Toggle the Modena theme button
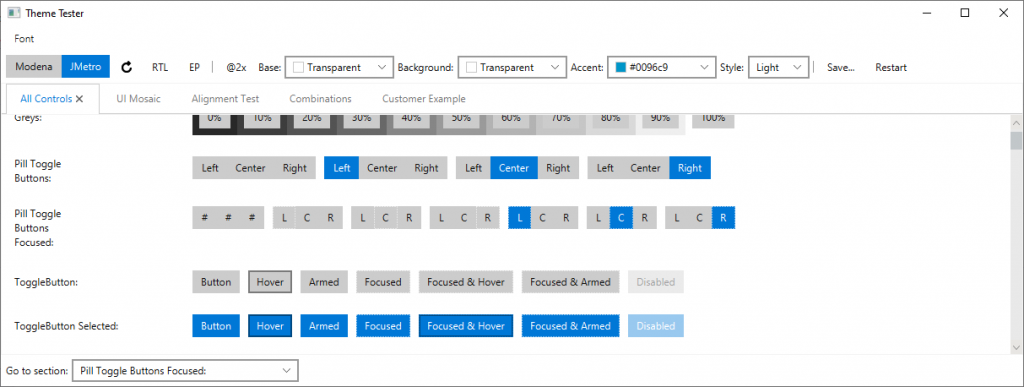1024x387 pixels. tap(34, 67)
